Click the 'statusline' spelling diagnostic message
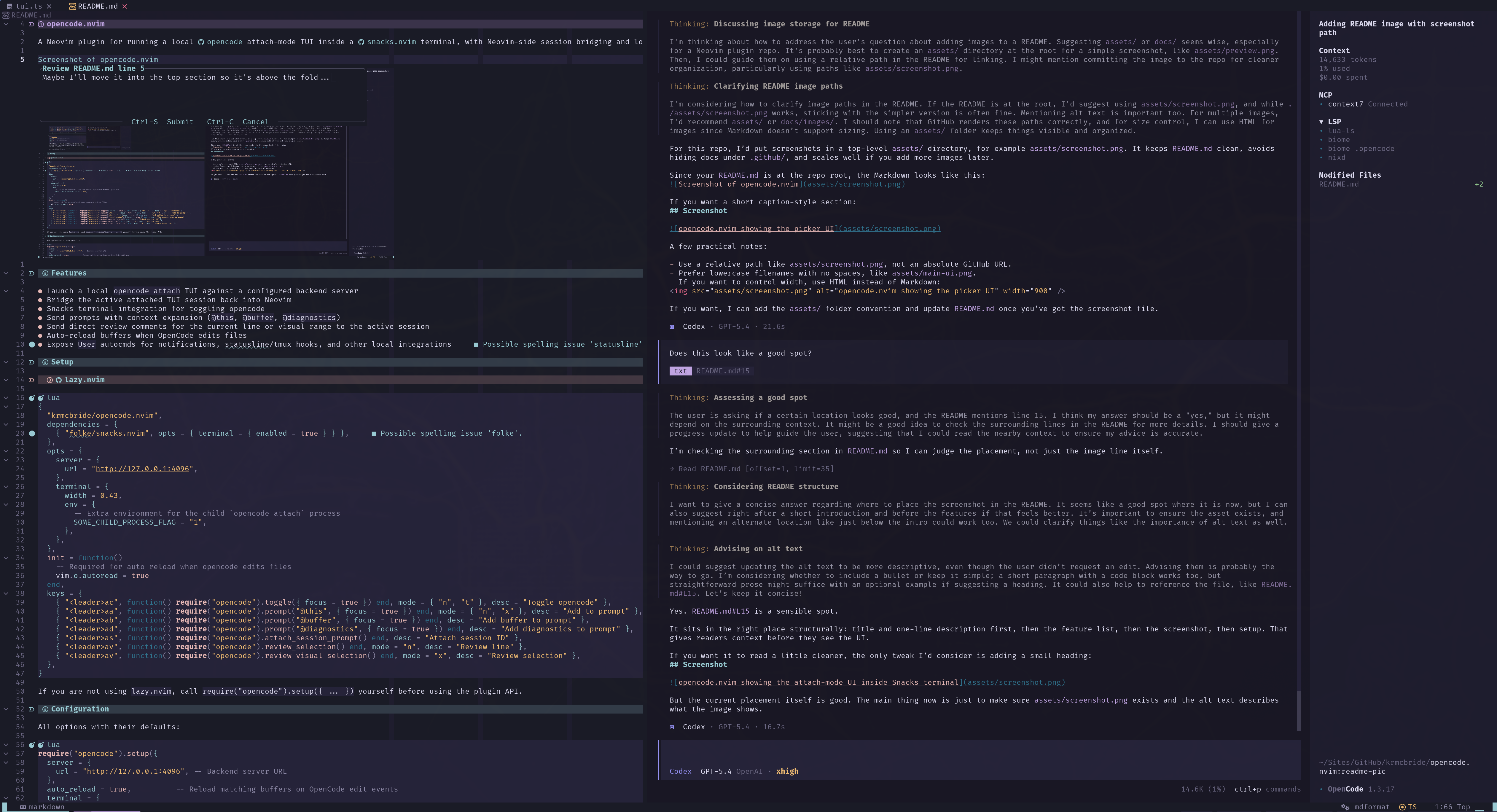This screenshot has height=812, width=1497. (558, 344)
